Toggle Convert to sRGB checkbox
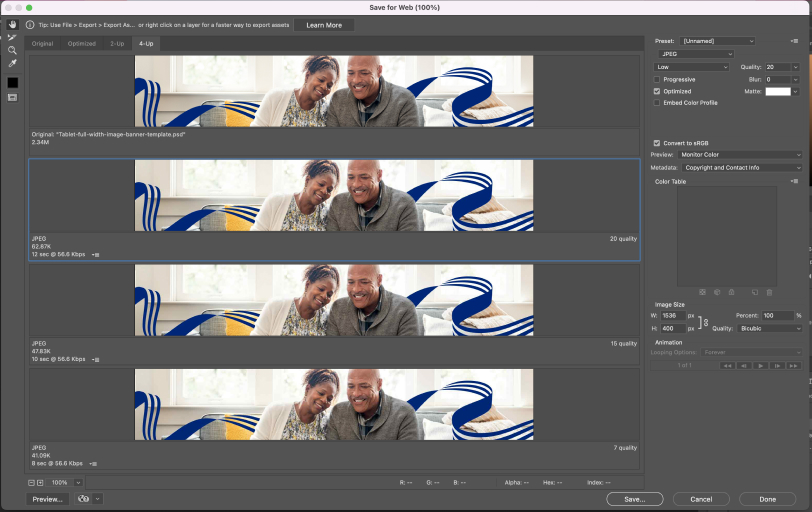 [x=657, y=143]
